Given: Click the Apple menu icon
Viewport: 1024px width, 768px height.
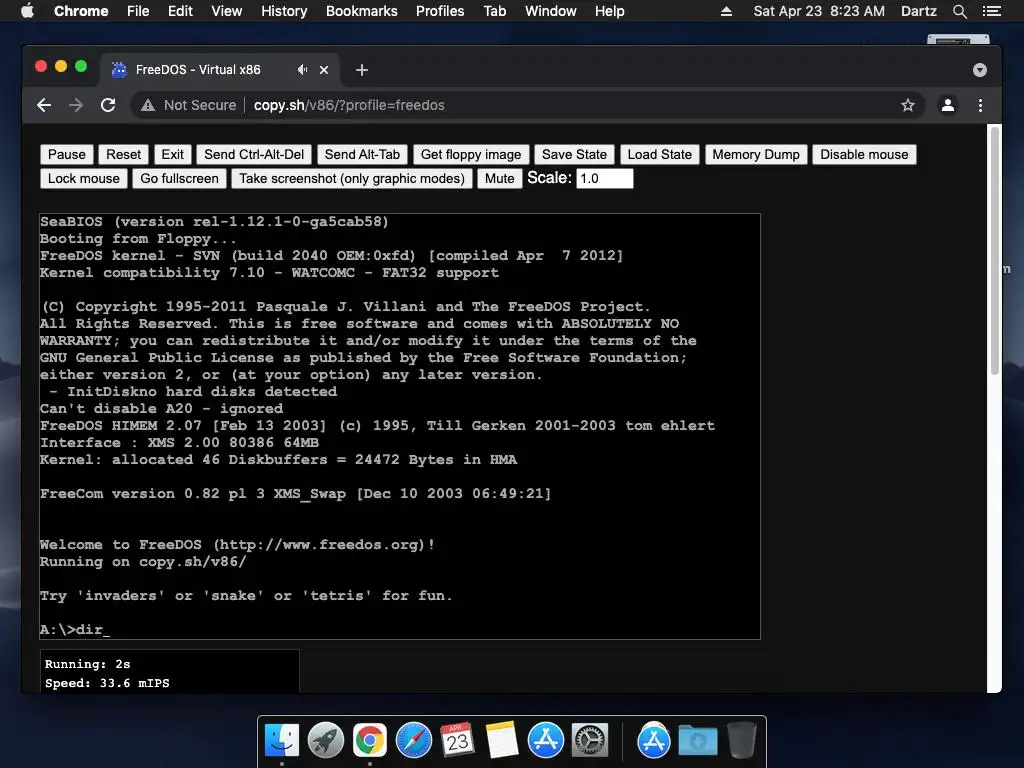Looking at the screenshot, I should [x=27, y=11].
